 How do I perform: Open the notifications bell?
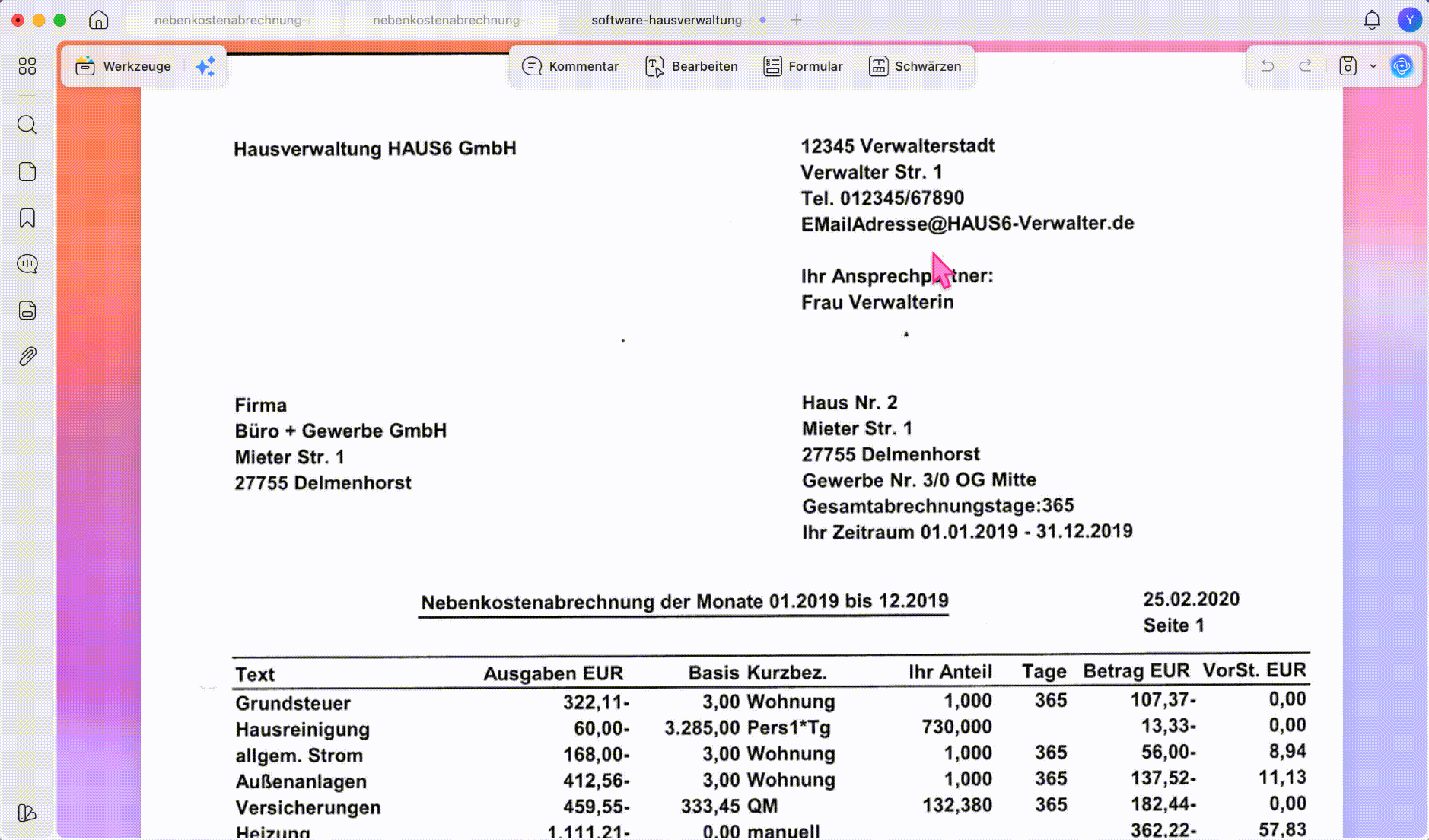(1372, 20)
